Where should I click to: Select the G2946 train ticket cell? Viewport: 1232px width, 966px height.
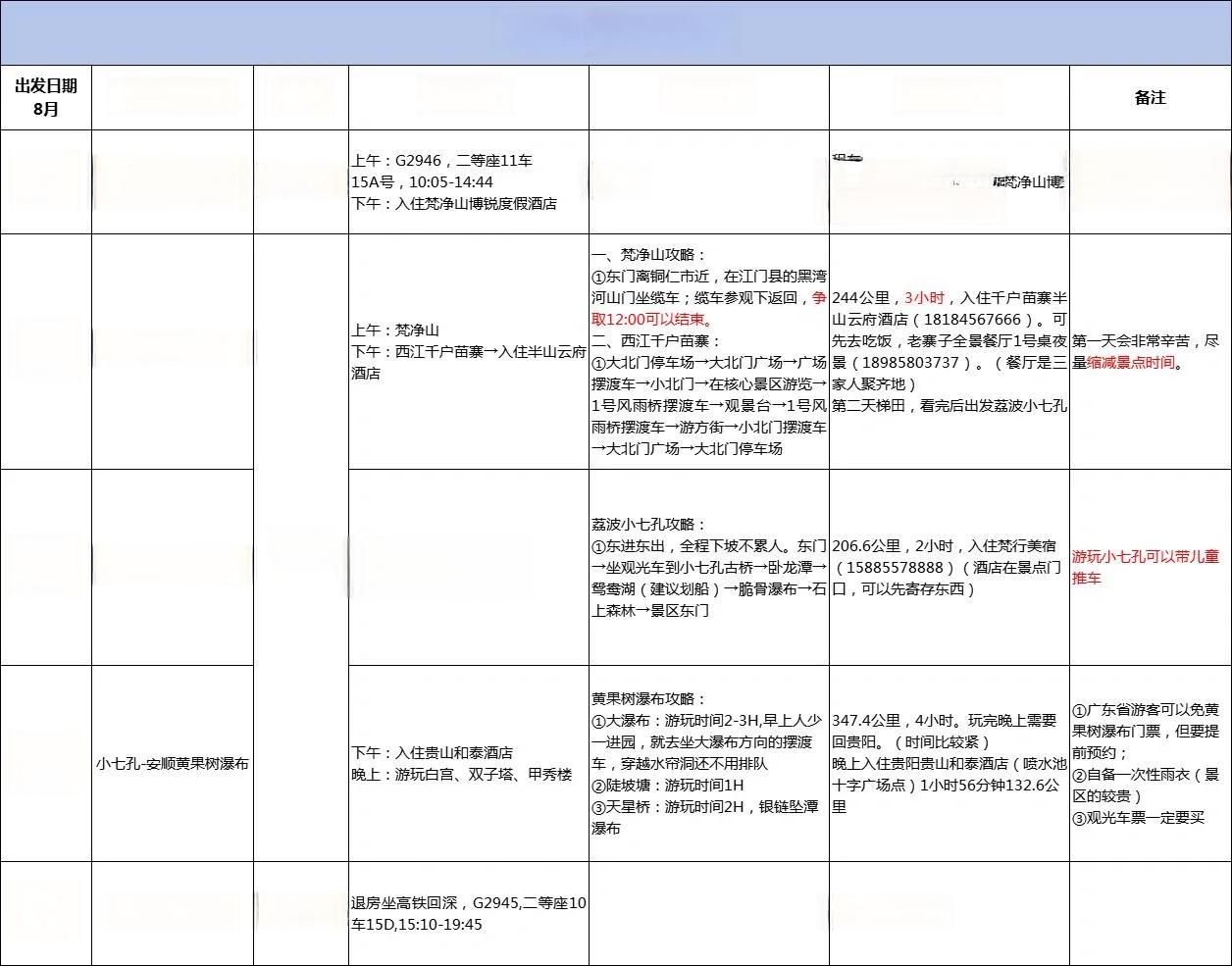[x=468, y=182]
